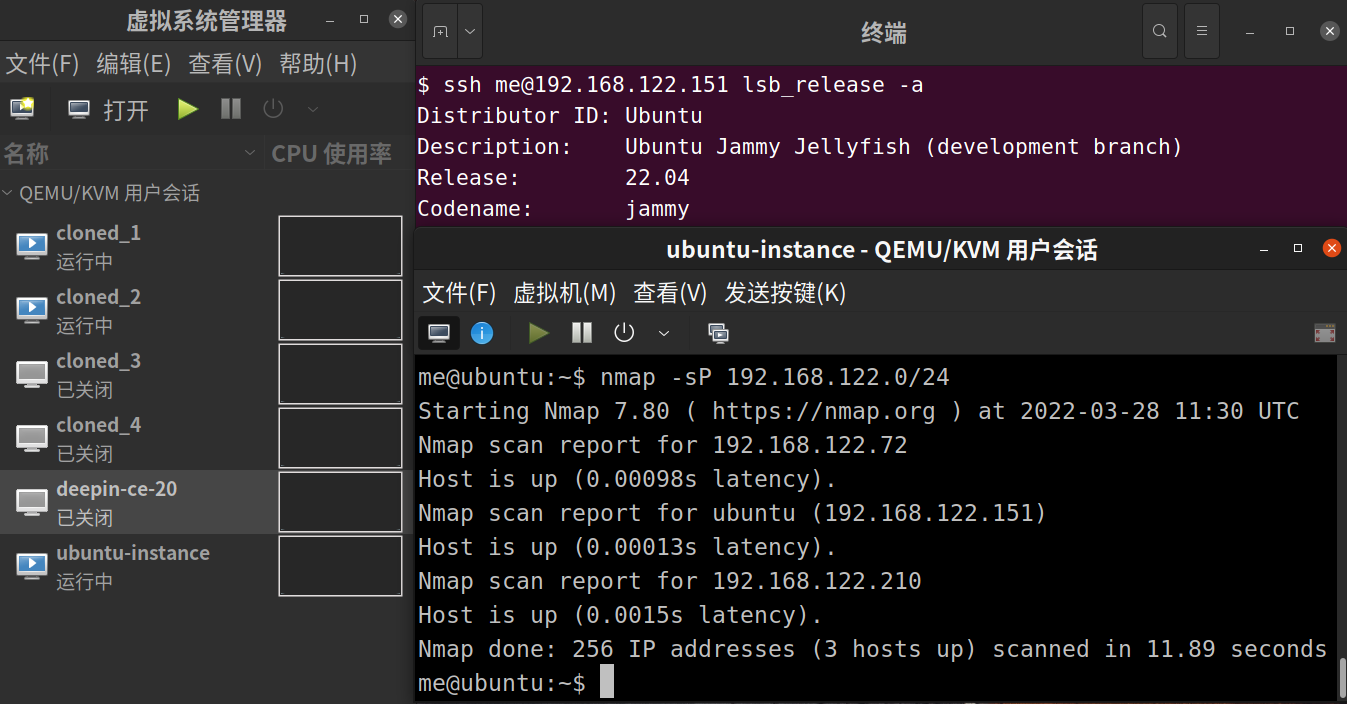Click the ubuntu-instance CPU usage graph
Screen dimensions: 1347x704
(x=340, y=566)
